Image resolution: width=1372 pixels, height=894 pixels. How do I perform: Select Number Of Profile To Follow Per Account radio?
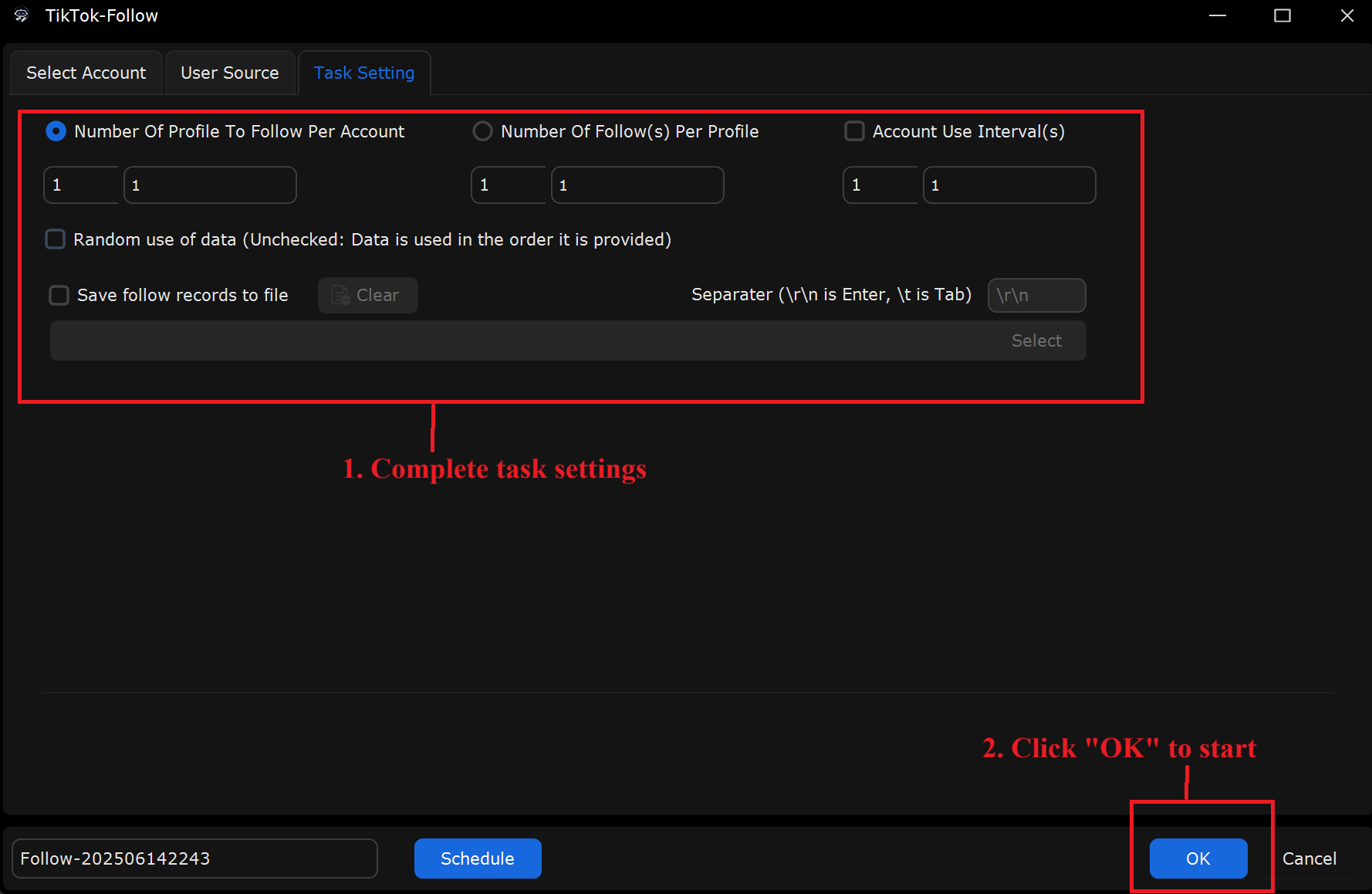56,131
